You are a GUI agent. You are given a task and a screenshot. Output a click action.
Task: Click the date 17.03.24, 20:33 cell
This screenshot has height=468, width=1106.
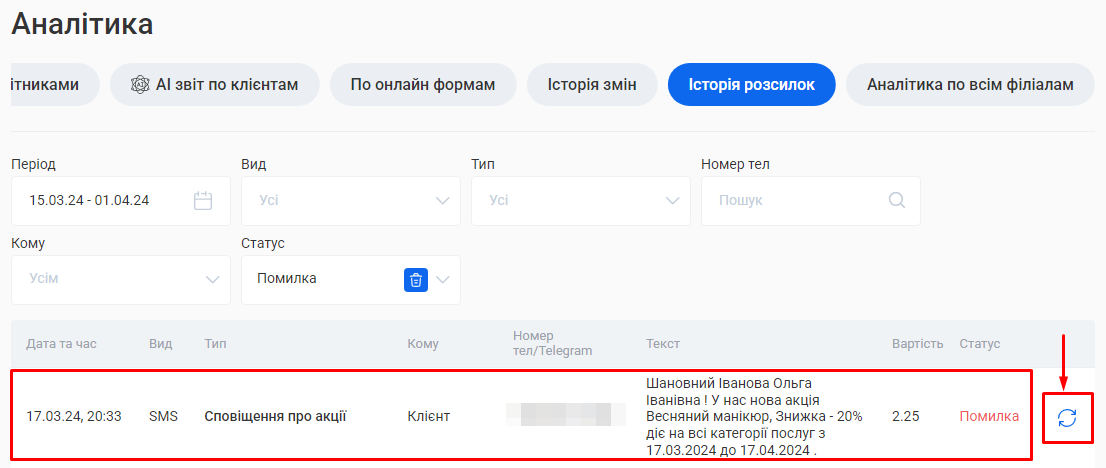tap(74, 416)
